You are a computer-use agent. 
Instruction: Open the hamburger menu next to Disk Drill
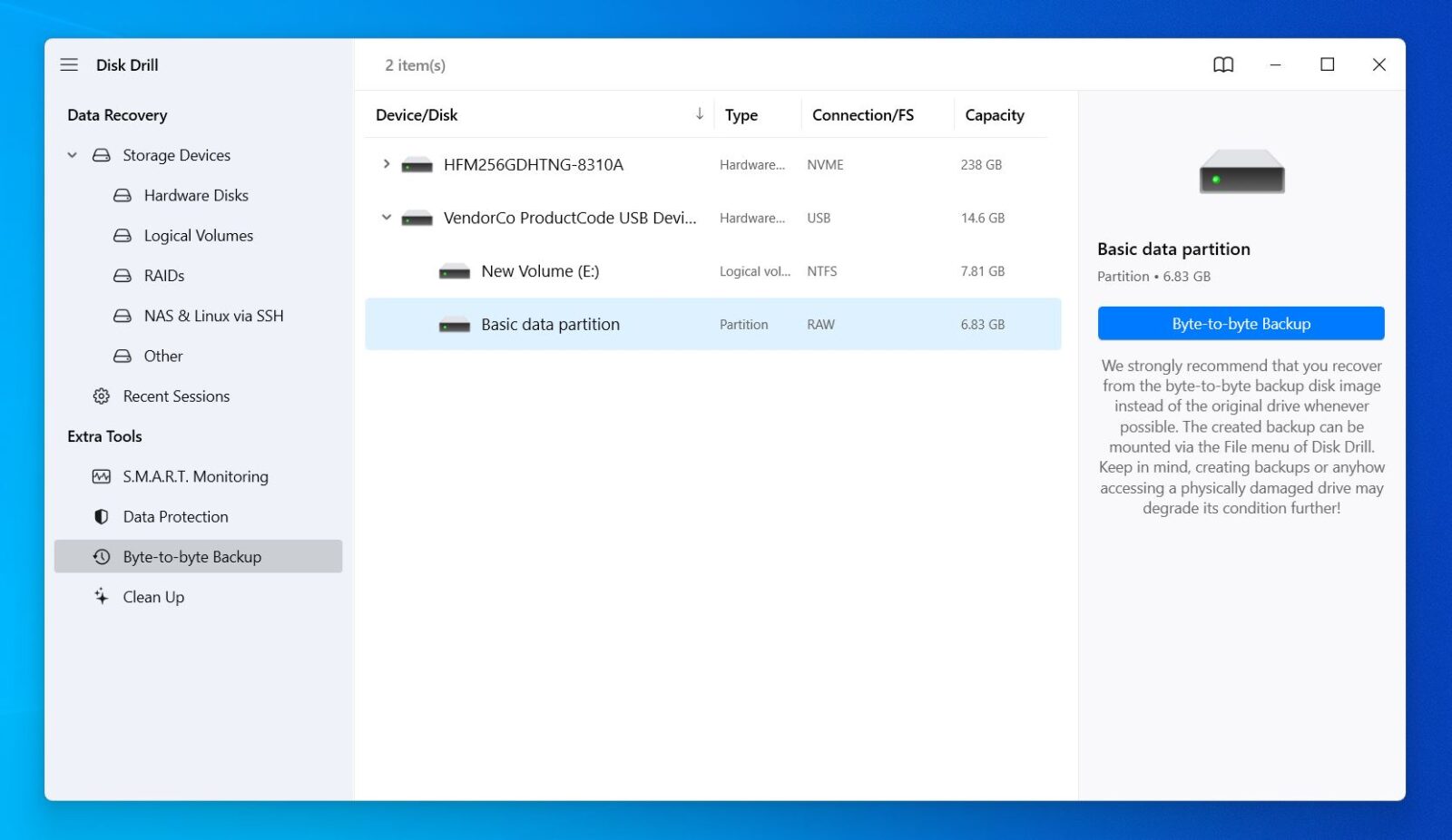tap(69, 64)
